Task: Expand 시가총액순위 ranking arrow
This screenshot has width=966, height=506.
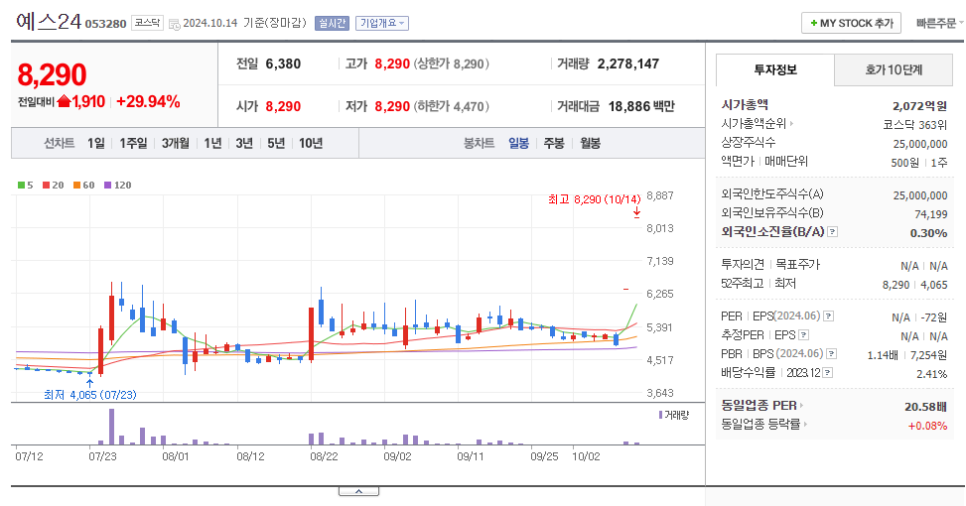Action: pyautogui.click(x=792, y=123)
